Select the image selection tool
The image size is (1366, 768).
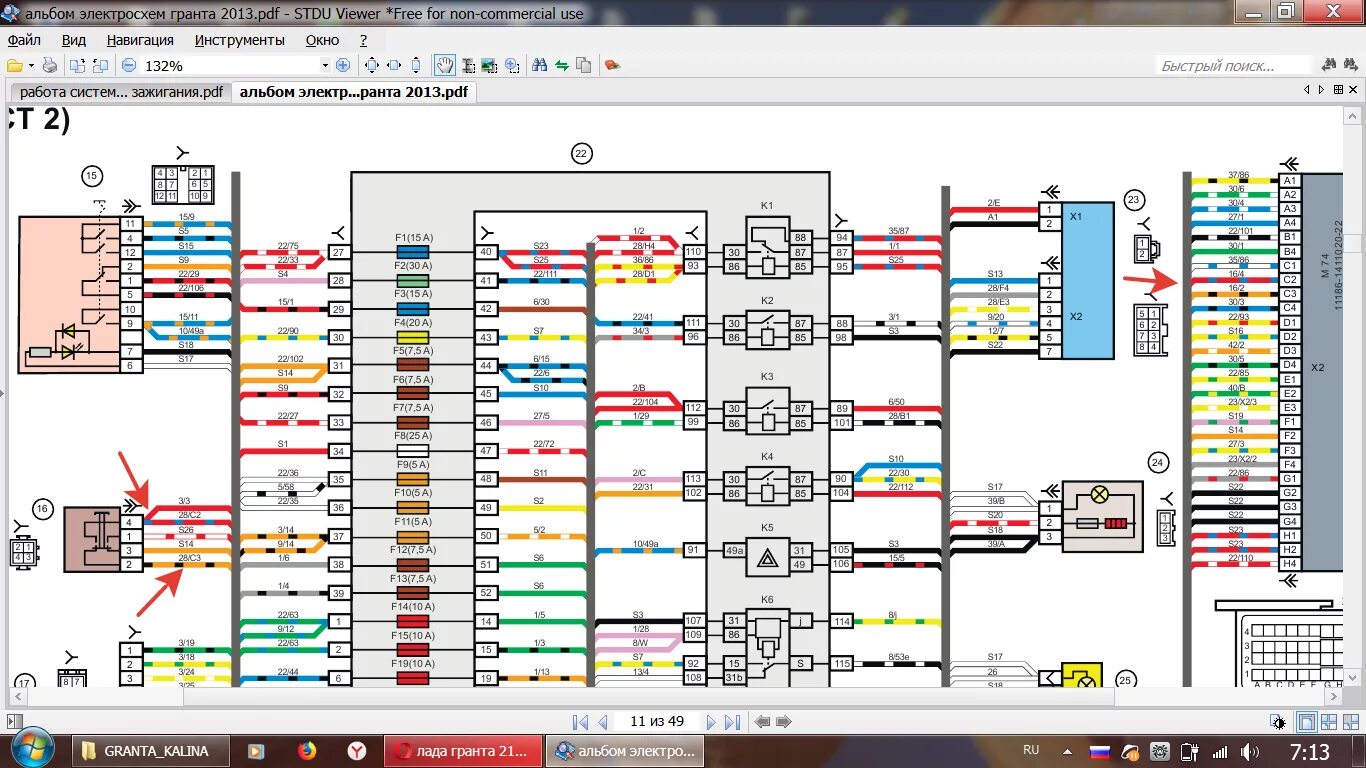tap(489, 66)
